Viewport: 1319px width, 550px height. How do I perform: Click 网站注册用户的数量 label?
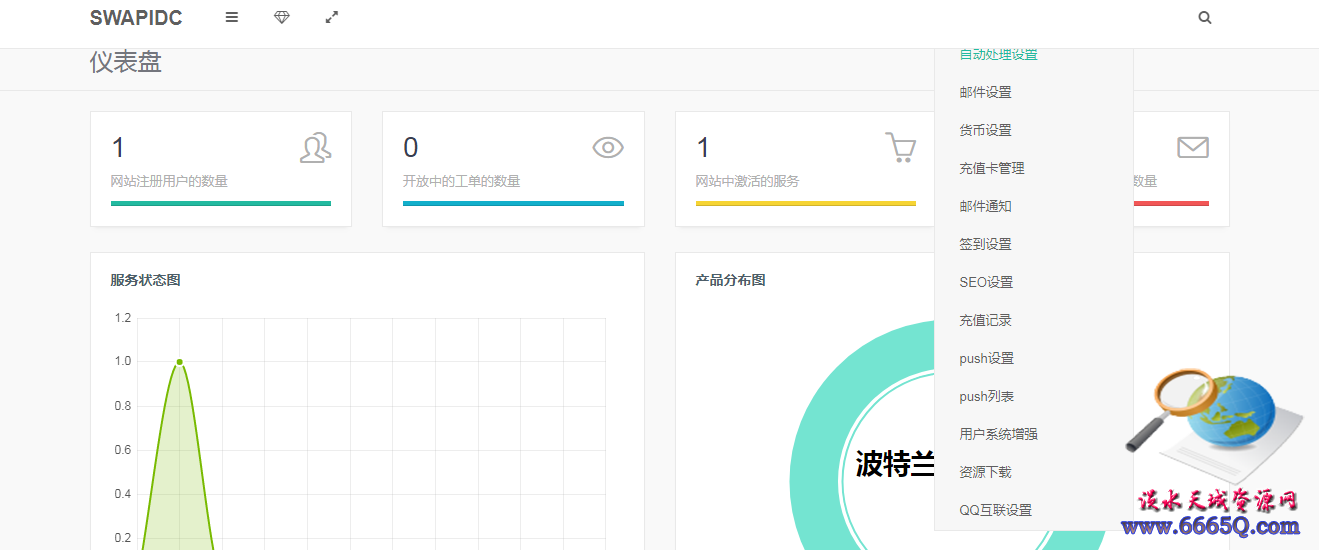(x=169, y=181)
